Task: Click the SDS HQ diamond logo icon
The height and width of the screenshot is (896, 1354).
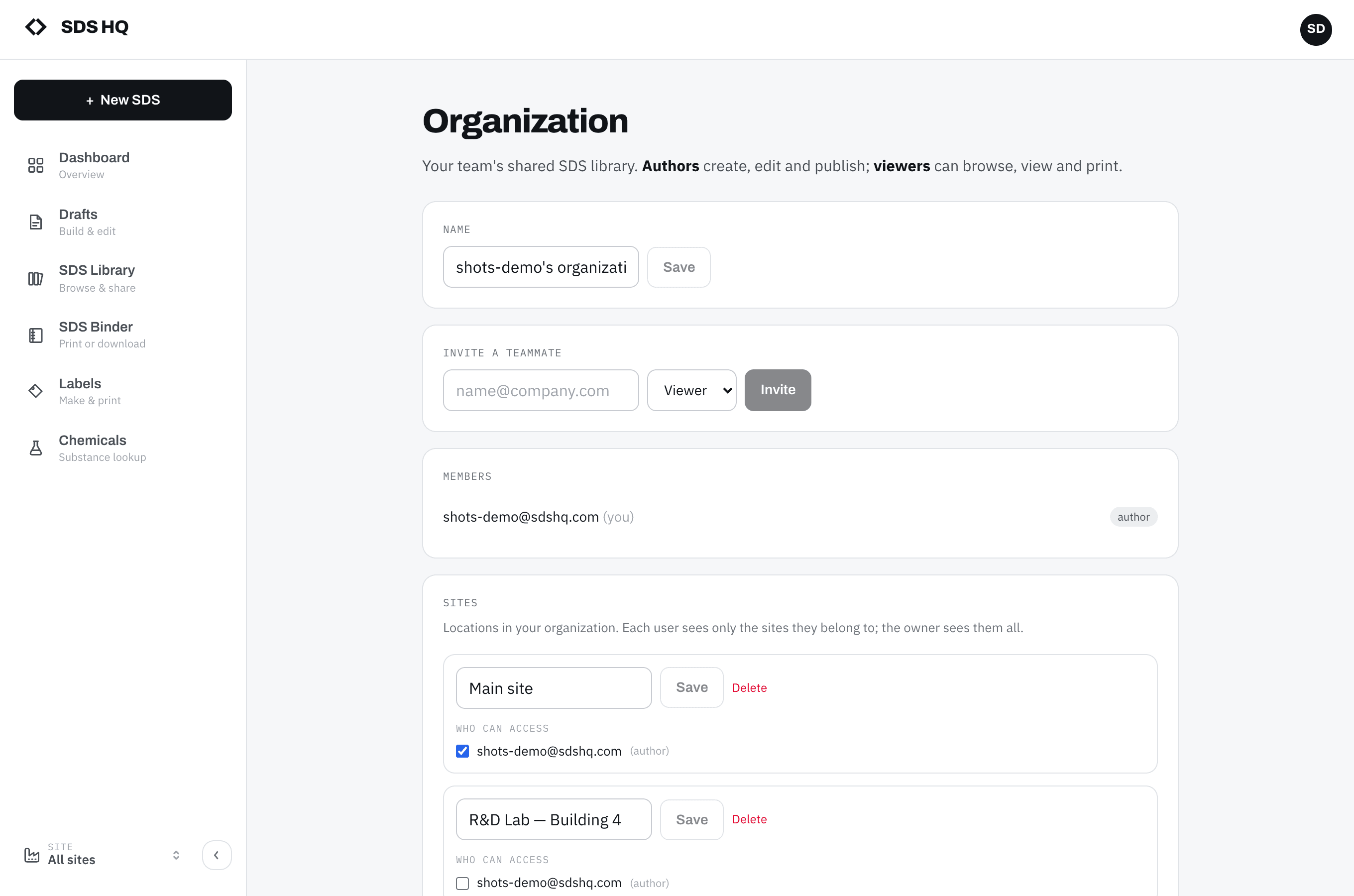Action: point(35,27)
